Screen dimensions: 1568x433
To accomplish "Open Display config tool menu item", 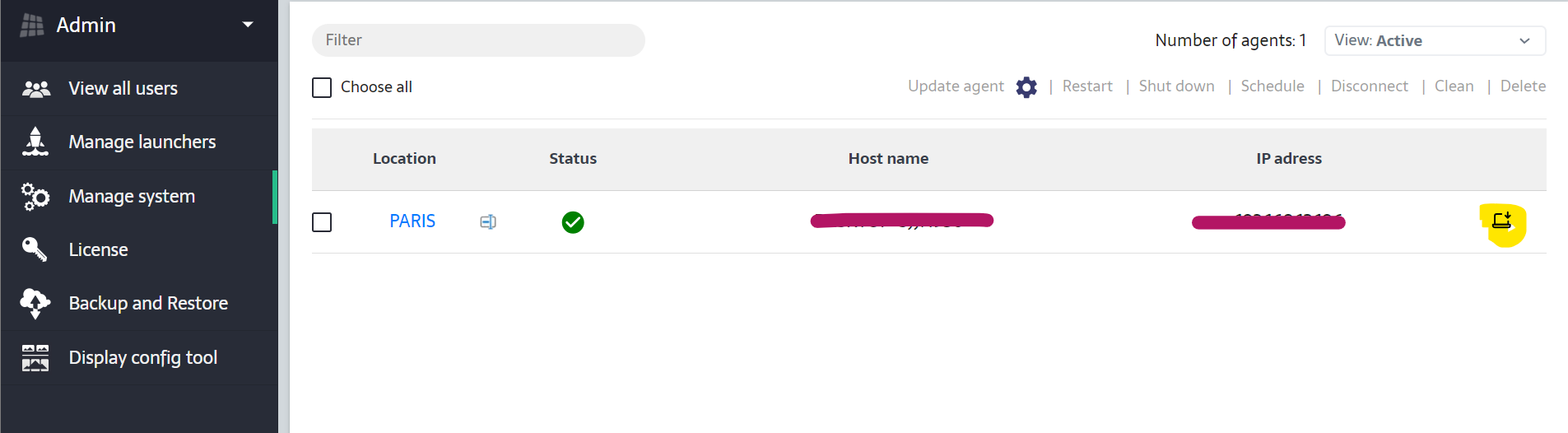I will coord(142,357).
